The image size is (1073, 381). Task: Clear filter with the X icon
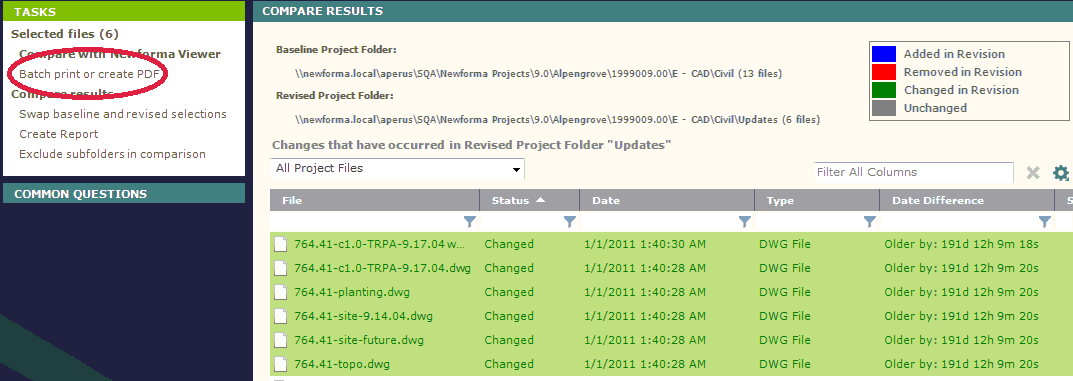[1033, 173]
